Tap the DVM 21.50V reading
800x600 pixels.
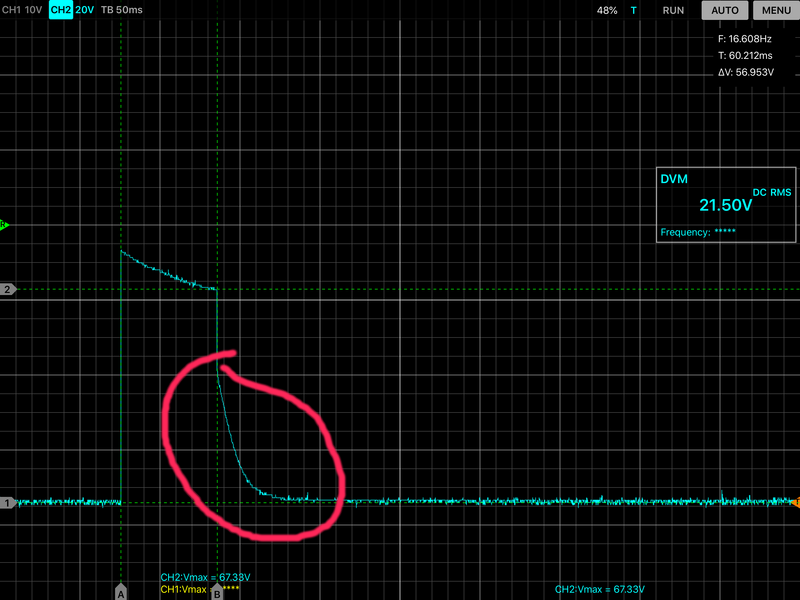(725, 205)
